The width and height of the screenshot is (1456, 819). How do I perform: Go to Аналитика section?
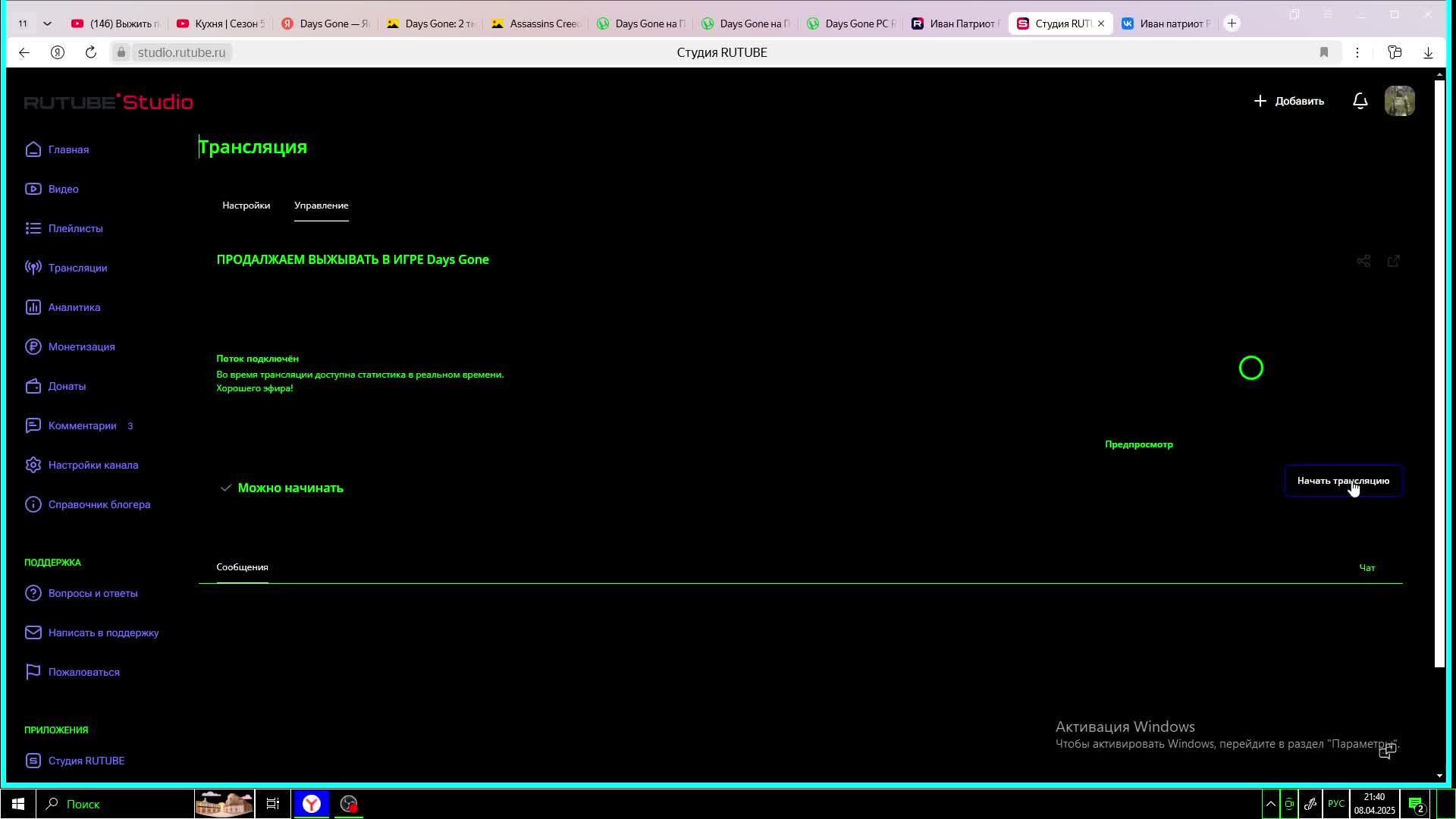coord(74,307)
